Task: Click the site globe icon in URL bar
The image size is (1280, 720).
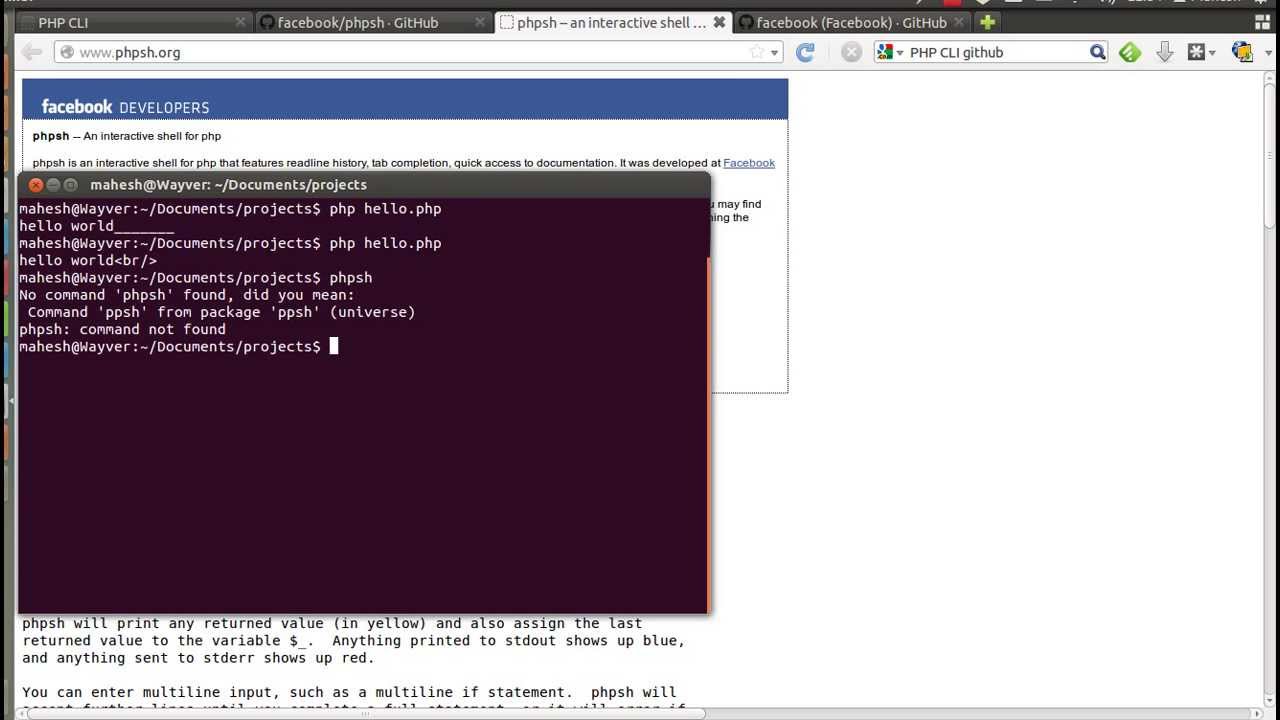Action: click(x=67, y=52)
